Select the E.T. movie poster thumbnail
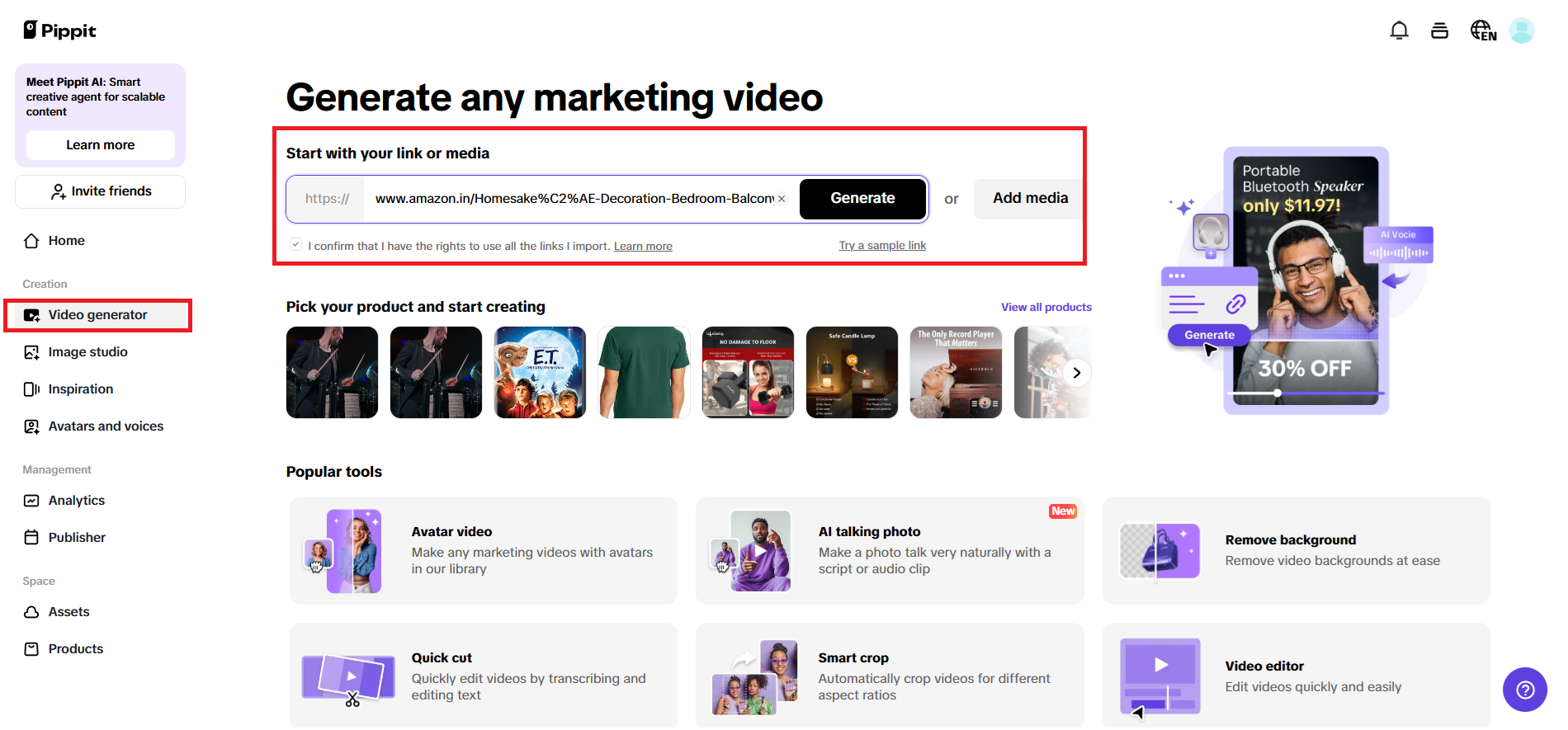Screen dimensions: 1568x730 540,373
